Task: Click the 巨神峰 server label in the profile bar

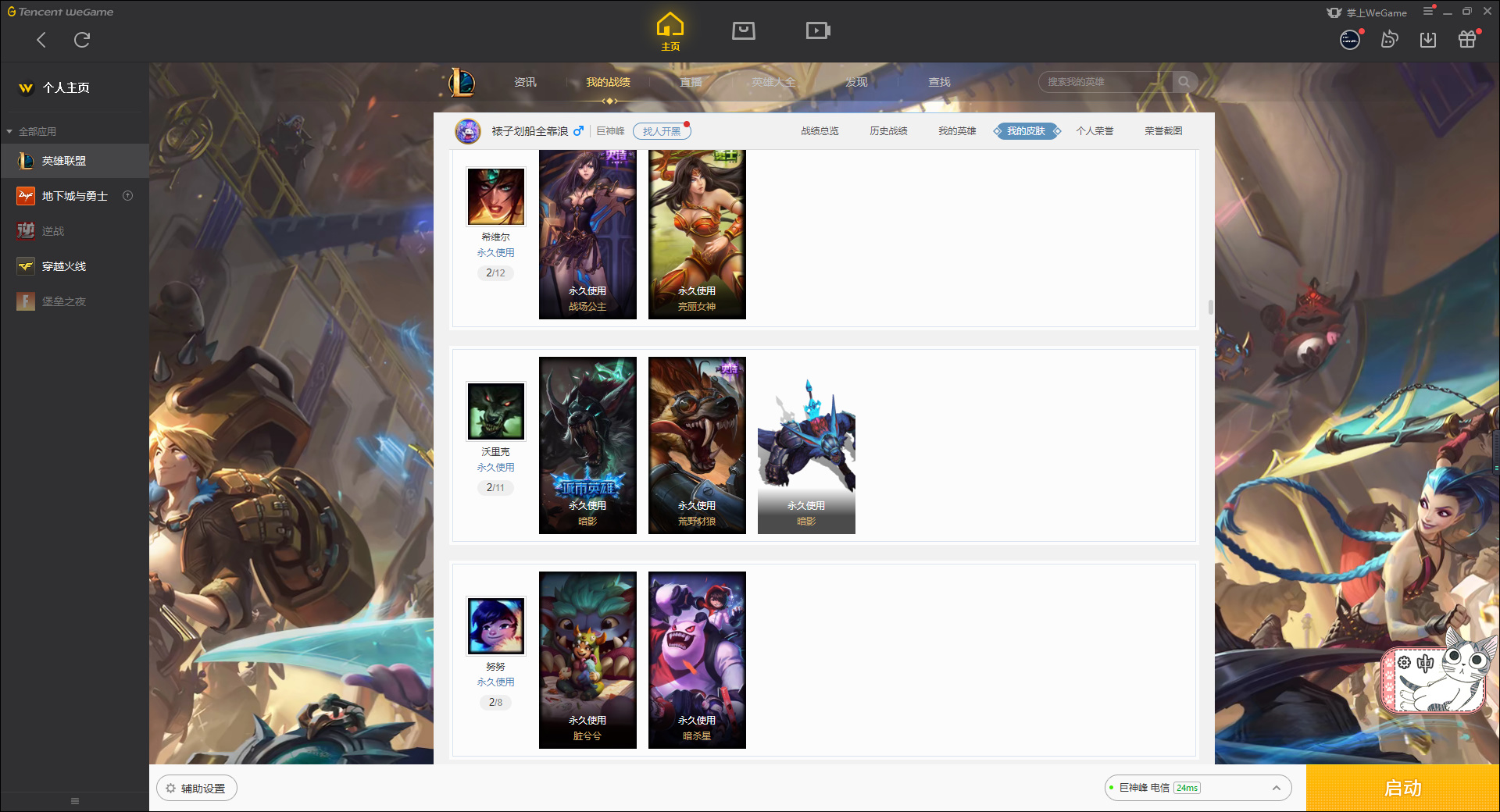Action: click(x=610, y=131)
